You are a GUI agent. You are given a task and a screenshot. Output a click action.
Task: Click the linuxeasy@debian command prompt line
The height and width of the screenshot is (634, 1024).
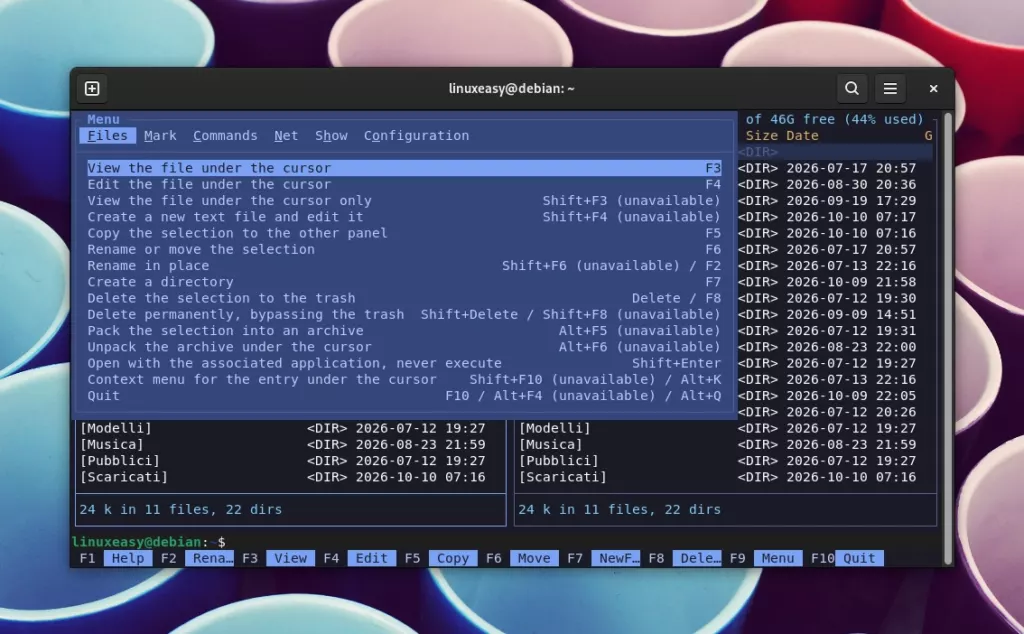(149, 542)
